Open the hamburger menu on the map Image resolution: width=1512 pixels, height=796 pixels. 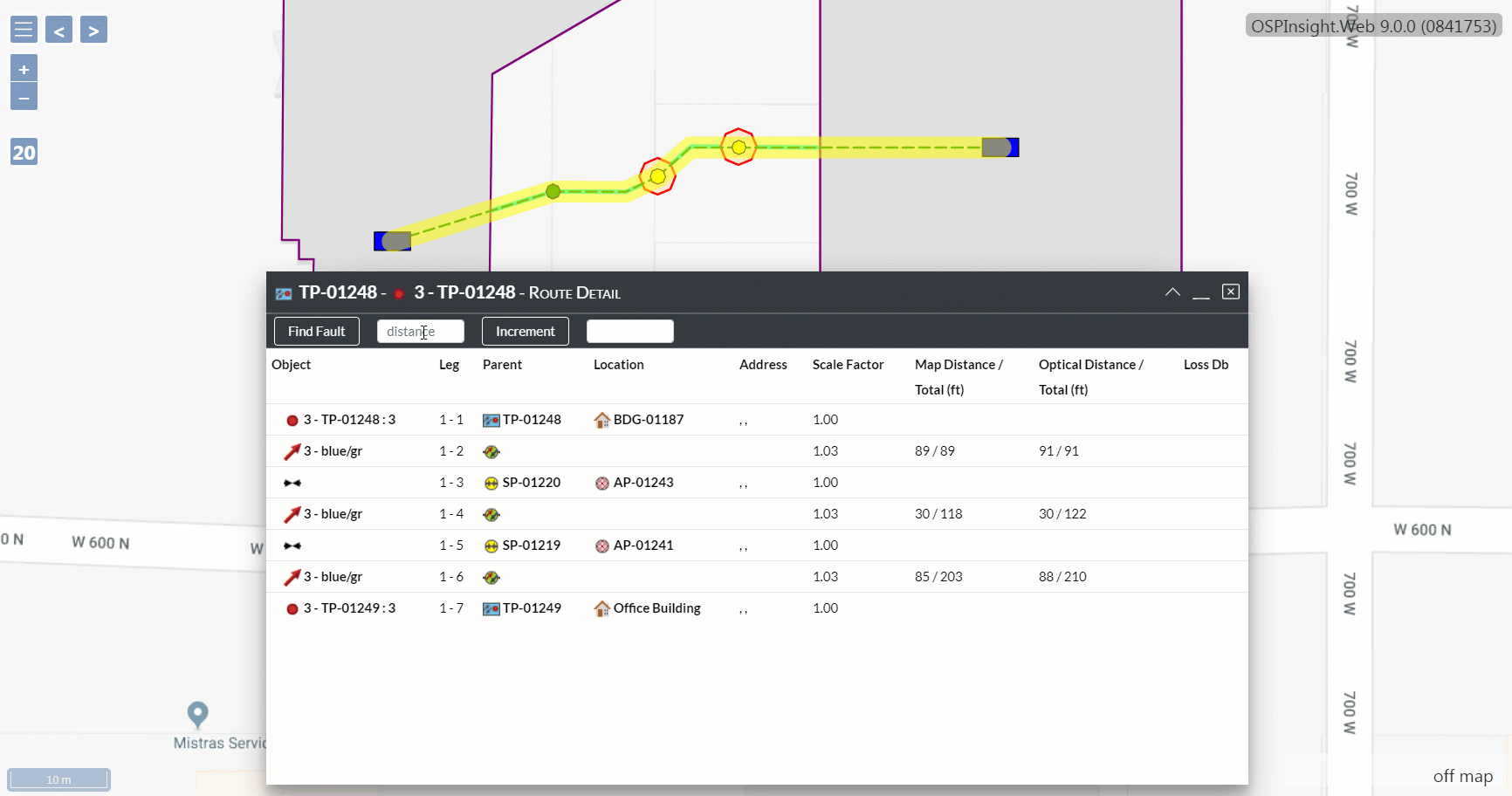[24, 30]
